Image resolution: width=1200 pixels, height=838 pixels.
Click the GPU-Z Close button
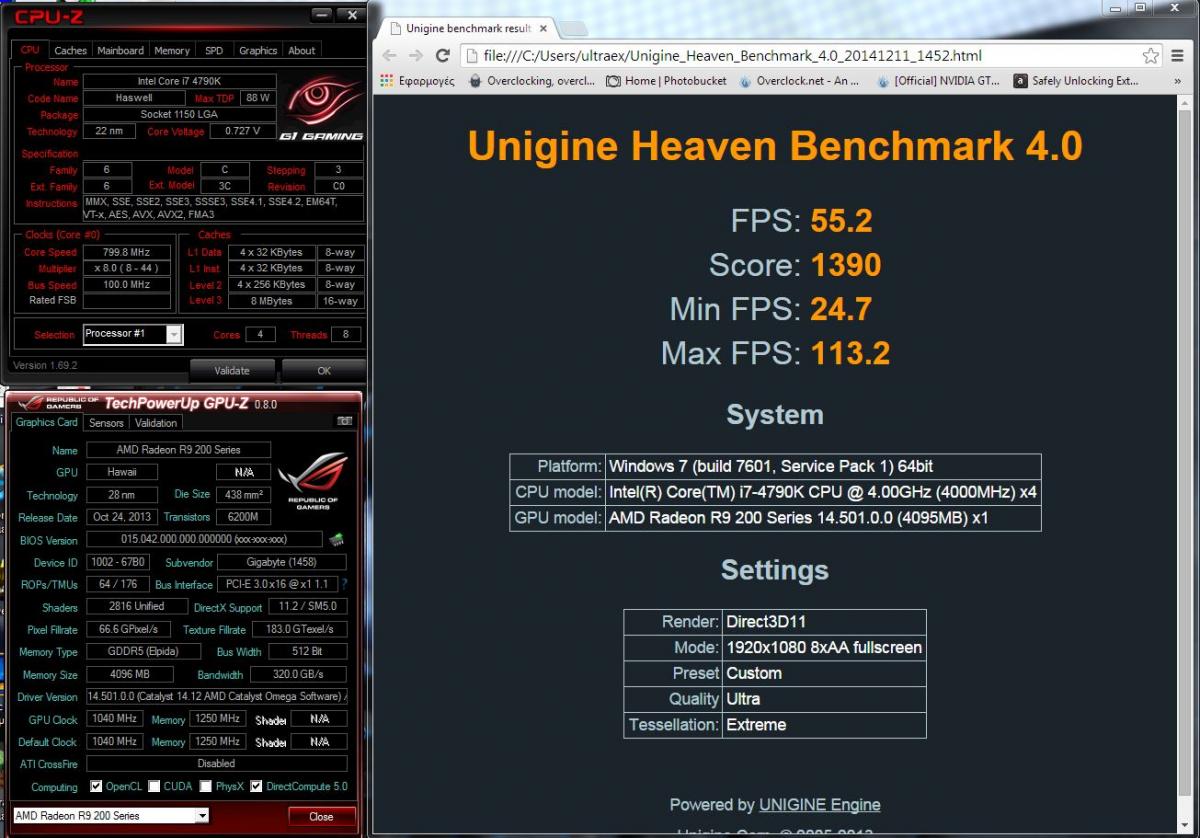click(321, 816)
